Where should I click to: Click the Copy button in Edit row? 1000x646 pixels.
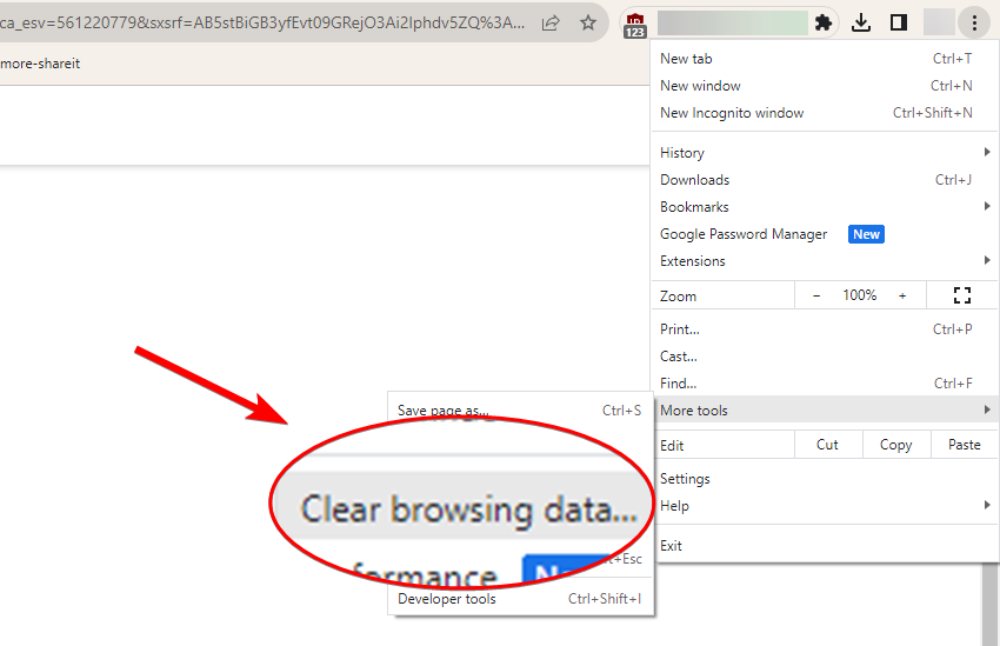895,445
